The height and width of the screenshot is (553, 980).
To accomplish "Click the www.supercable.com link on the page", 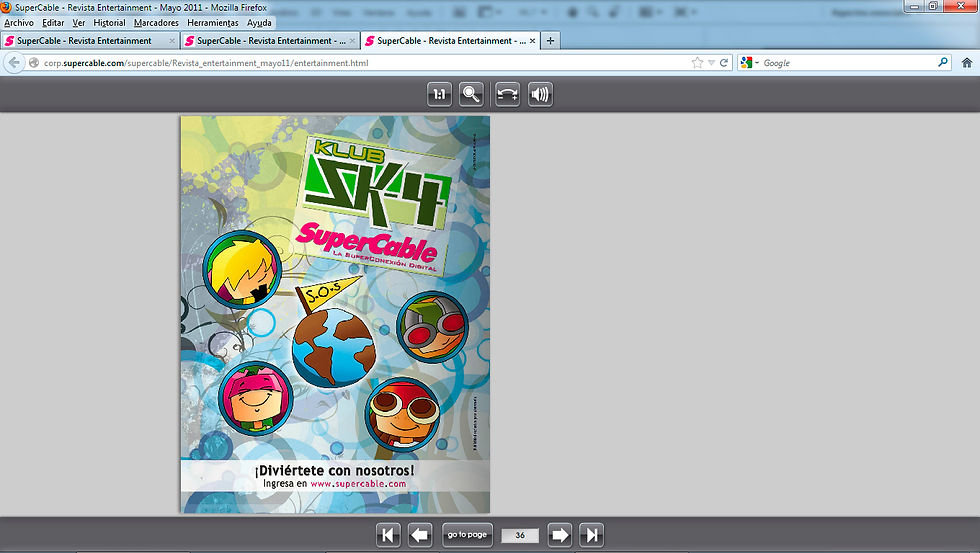I will point(358,484).
